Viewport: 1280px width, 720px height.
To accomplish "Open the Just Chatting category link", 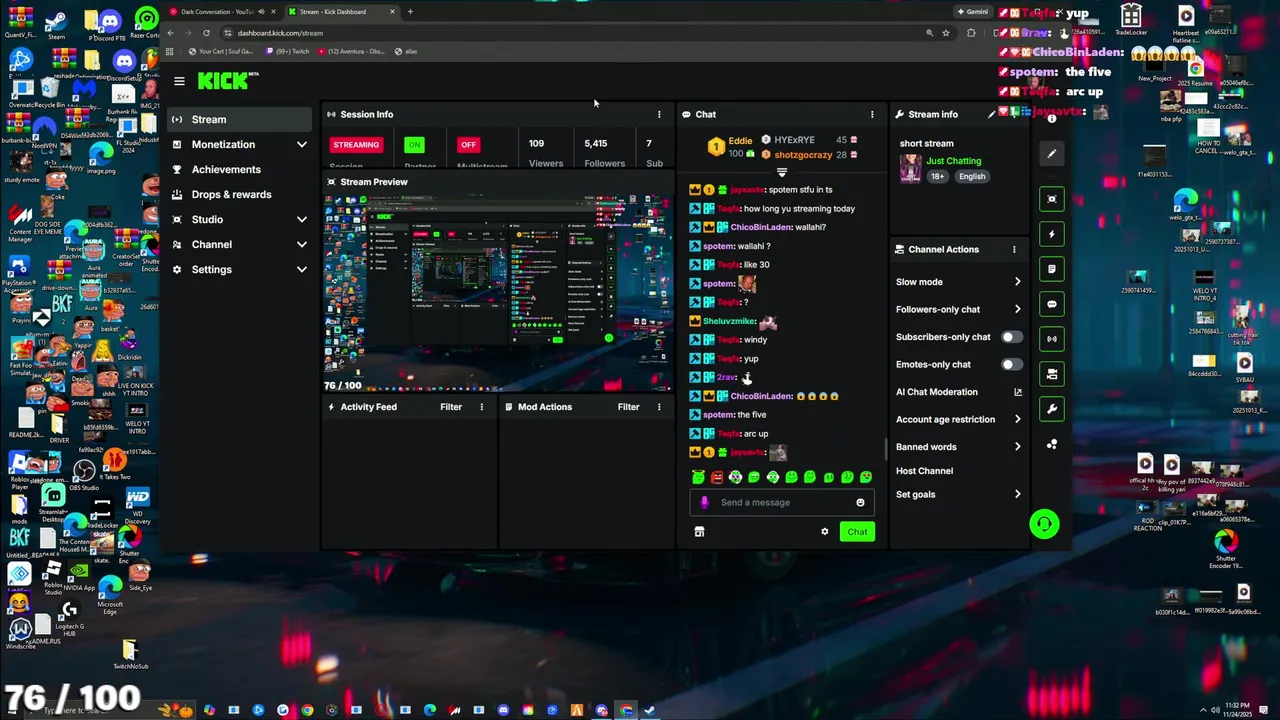I will (954, 161).
